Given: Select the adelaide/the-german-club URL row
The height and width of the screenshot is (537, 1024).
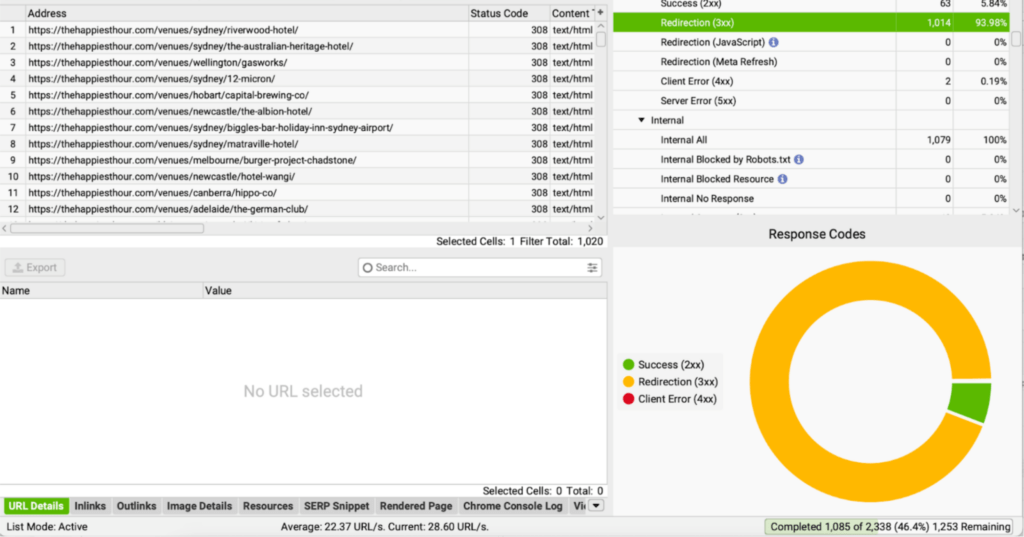Looking at the screenshot, I should [299, 210].
